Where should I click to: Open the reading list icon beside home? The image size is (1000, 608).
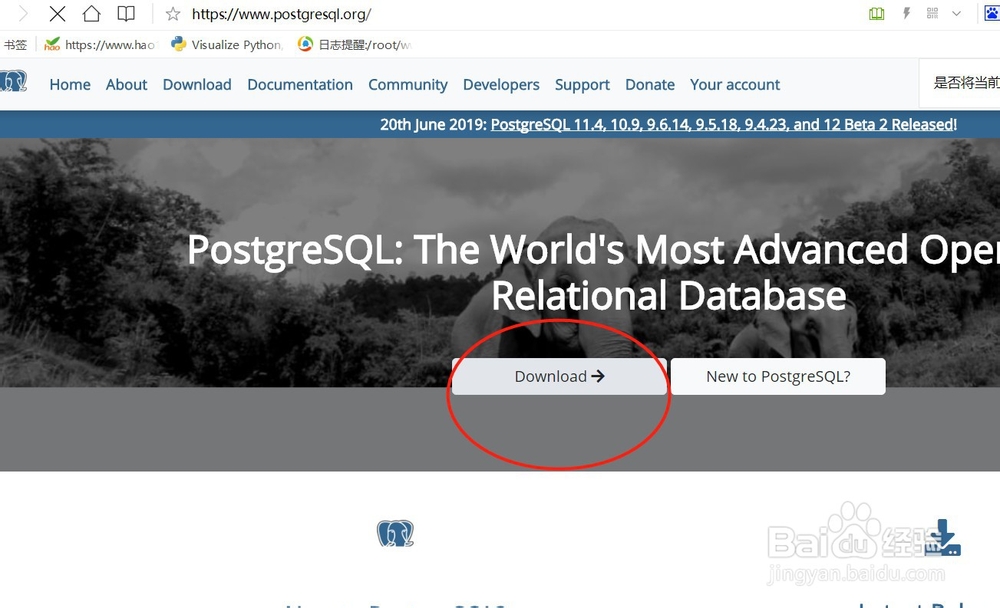(124, 15)
